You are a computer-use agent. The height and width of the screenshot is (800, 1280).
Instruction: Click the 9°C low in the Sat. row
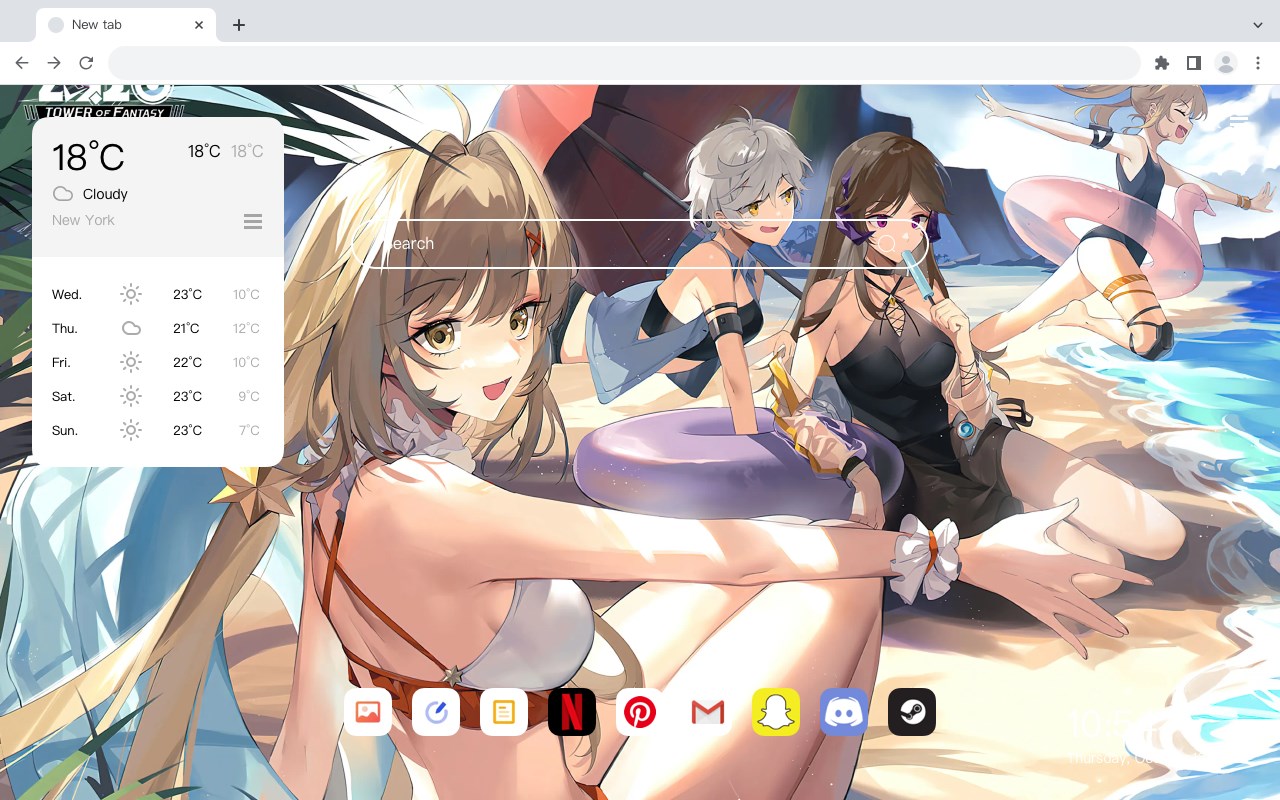click(x=249, y=396)
